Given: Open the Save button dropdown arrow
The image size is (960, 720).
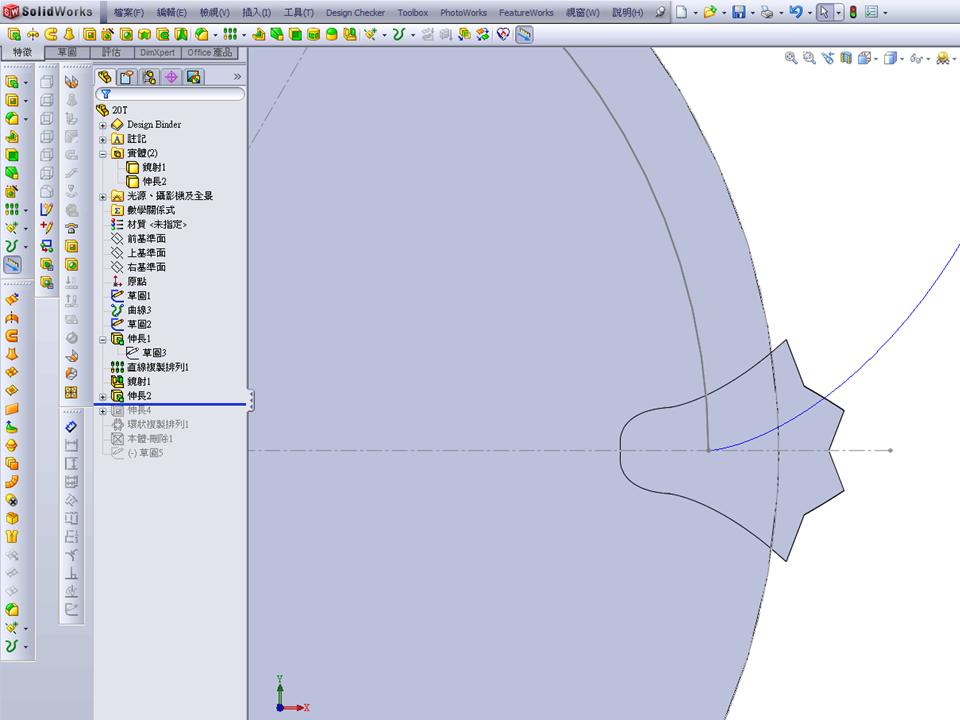Looking at the screenshot, I should [x=752, y=12].
